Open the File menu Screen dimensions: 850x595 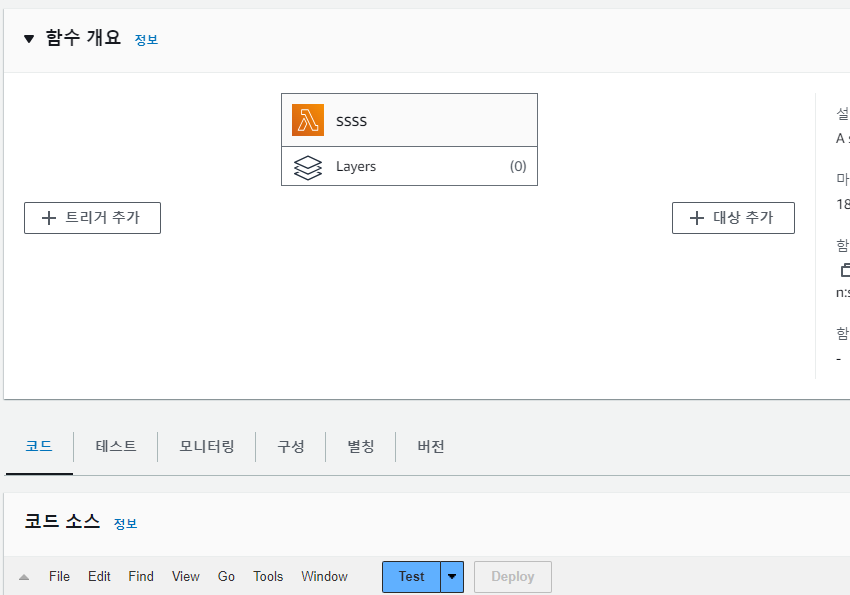[59, 577]
